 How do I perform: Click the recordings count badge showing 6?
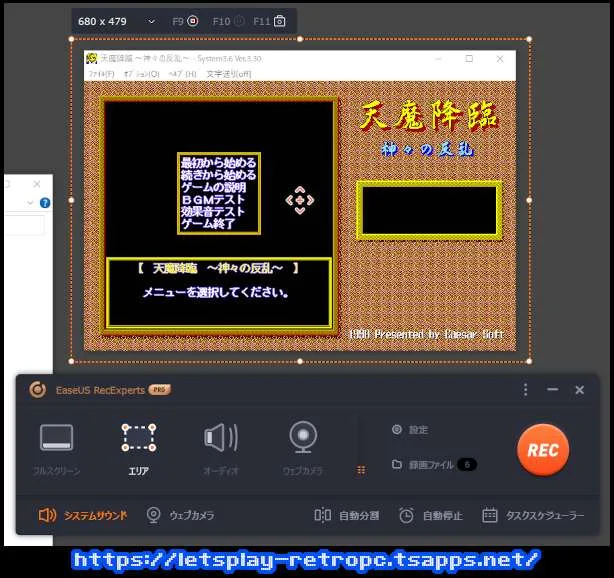point(467,465)
